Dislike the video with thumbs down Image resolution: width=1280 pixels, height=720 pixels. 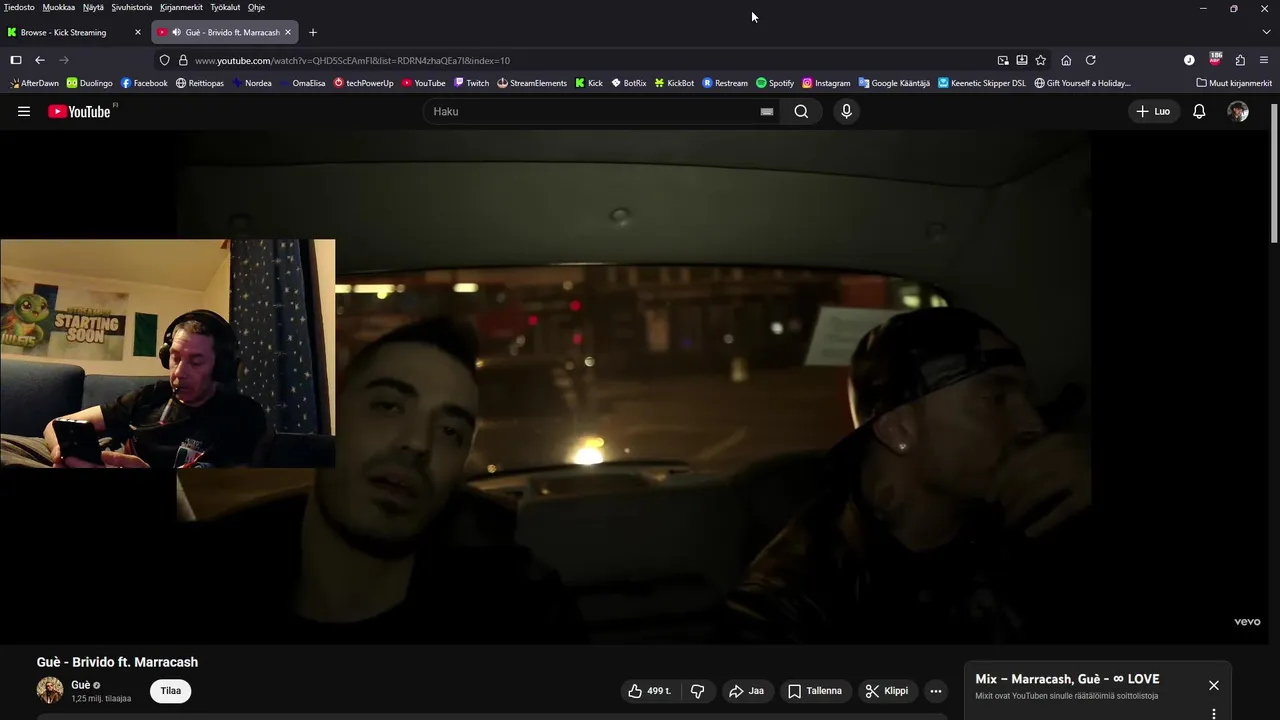tap(698, 691)
